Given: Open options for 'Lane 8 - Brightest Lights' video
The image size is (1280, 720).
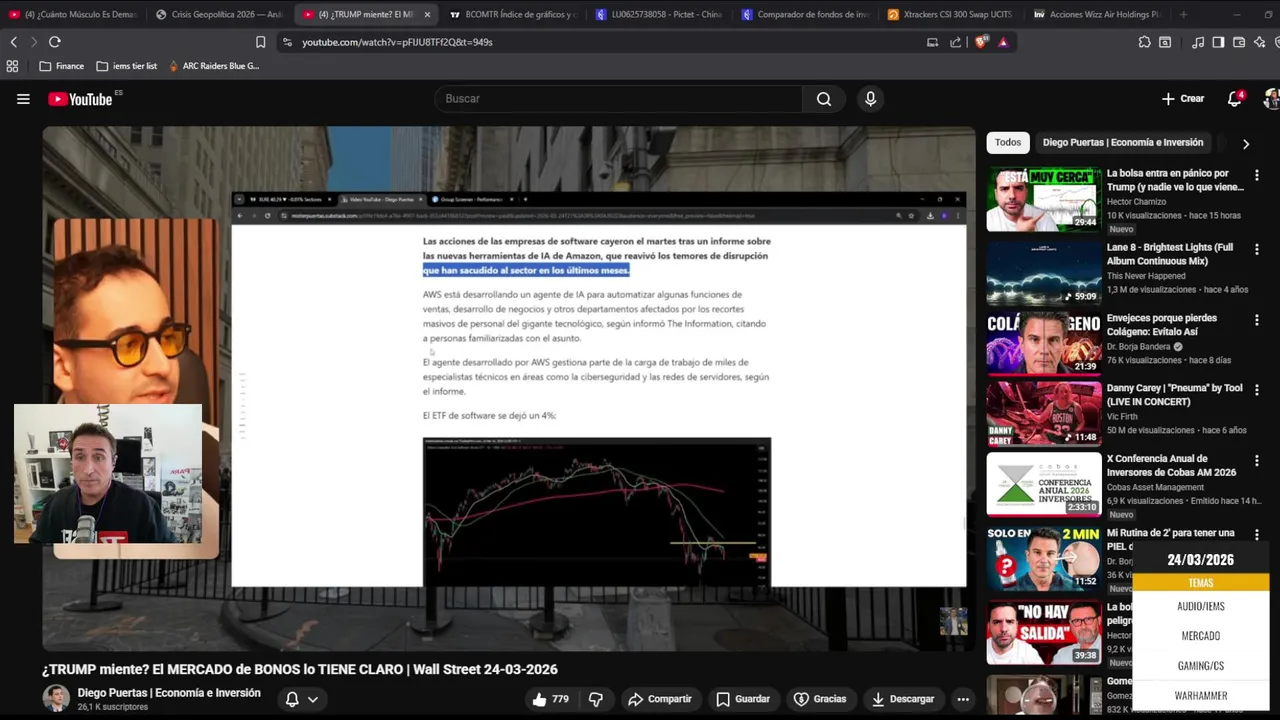Looking at the screenshot, I should coord(1256,249).
